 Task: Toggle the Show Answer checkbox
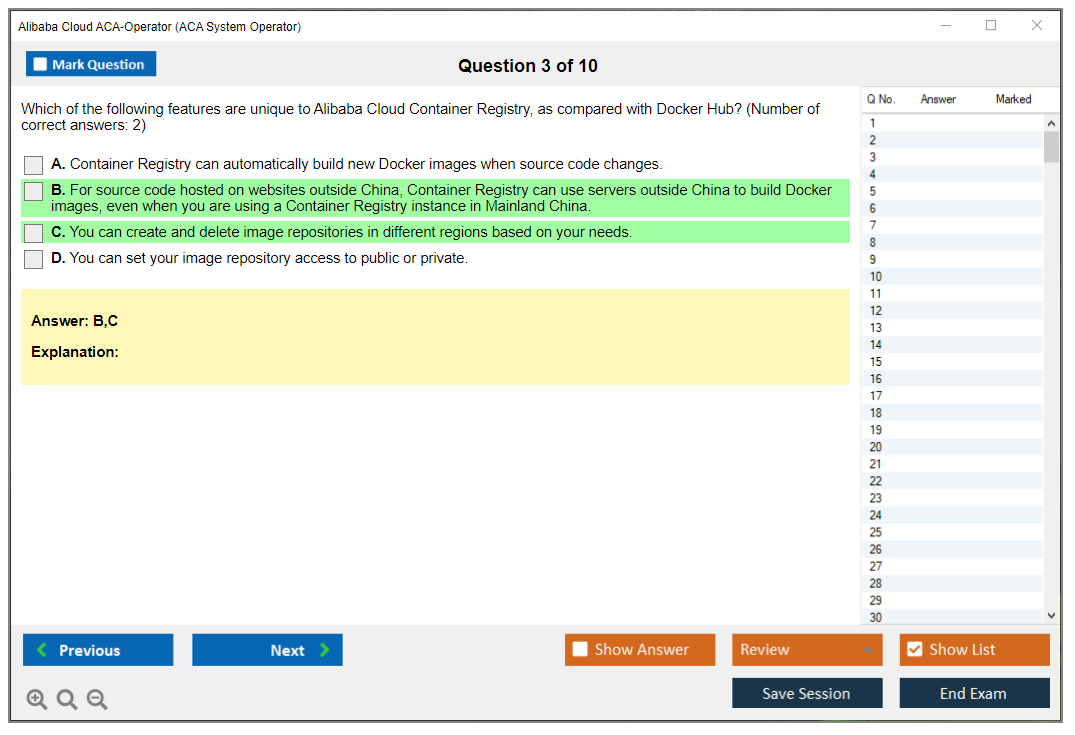click(x=580, y=650)
